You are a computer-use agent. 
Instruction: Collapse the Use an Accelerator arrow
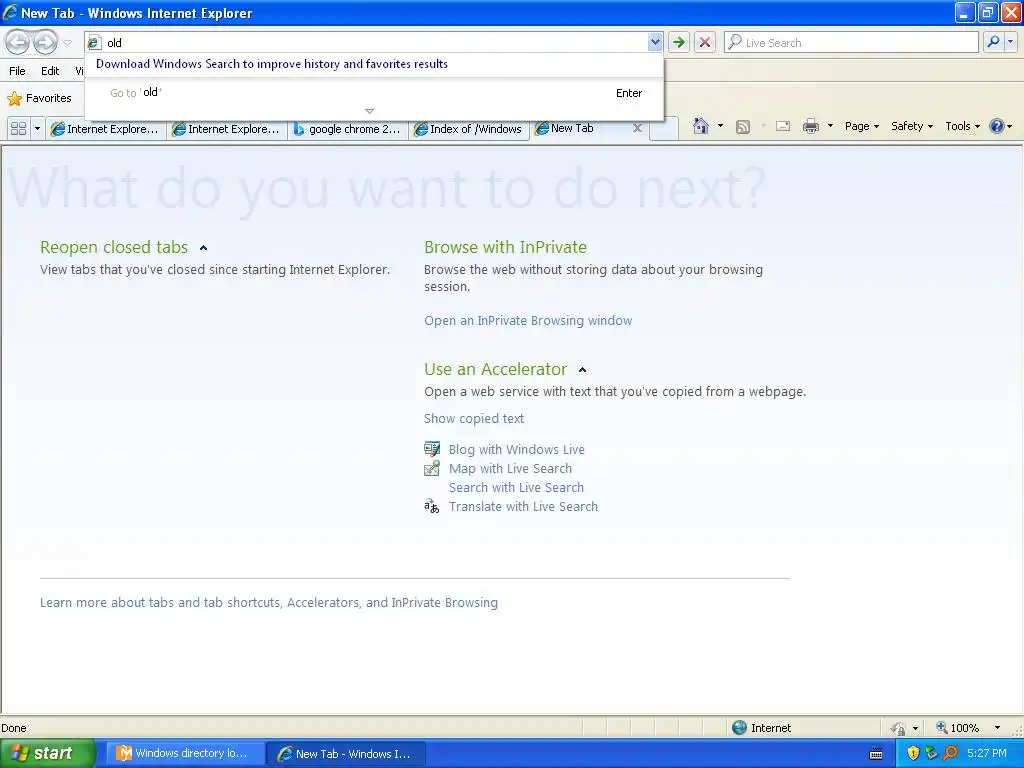tap(583, 370)
